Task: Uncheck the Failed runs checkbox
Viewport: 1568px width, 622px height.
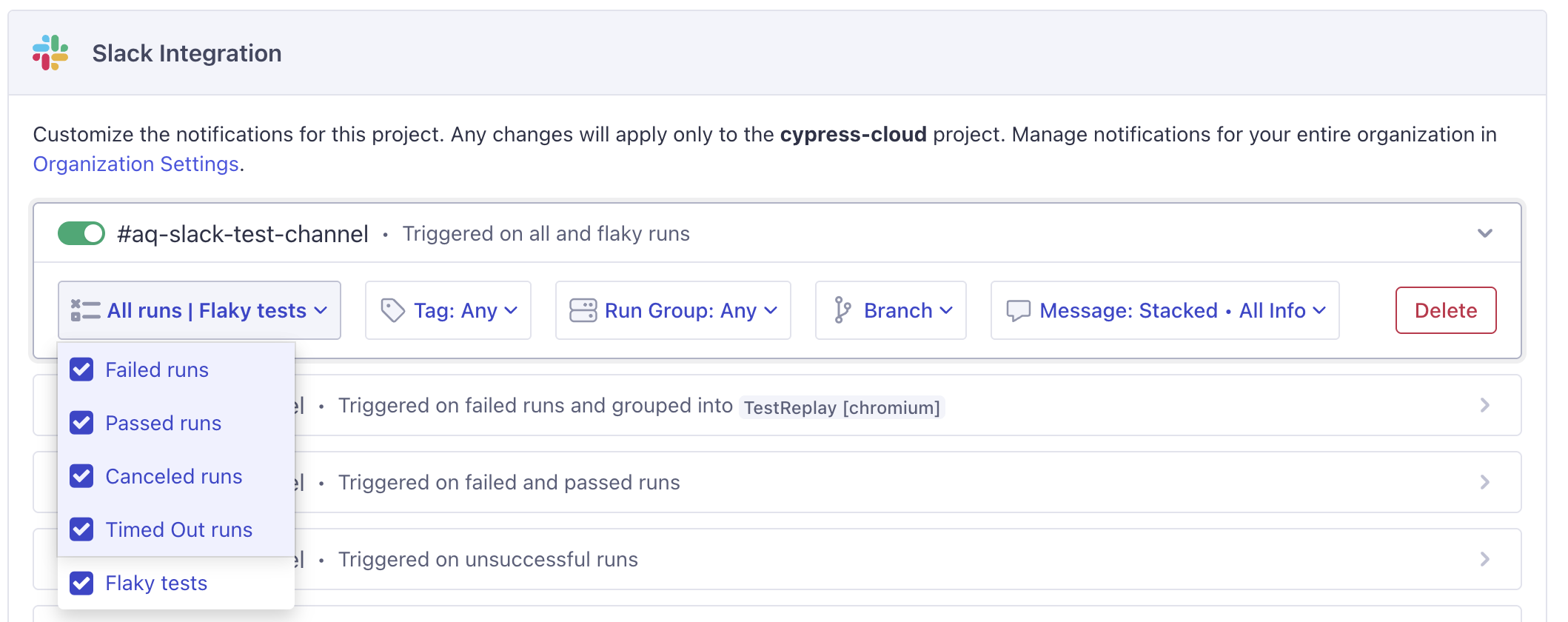Action: point(81,369)
